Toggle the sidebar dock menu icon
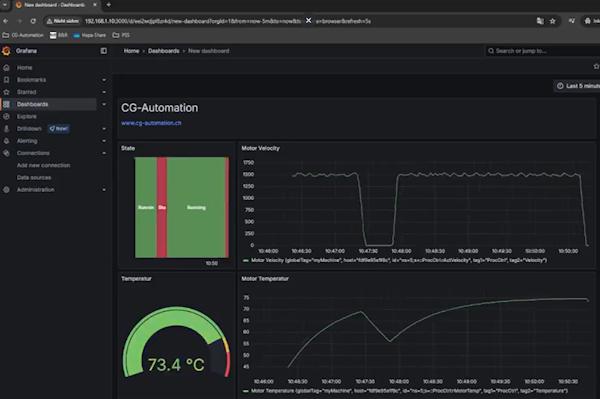600x399 pixels. pyautogui.click(x=104, y=51)
